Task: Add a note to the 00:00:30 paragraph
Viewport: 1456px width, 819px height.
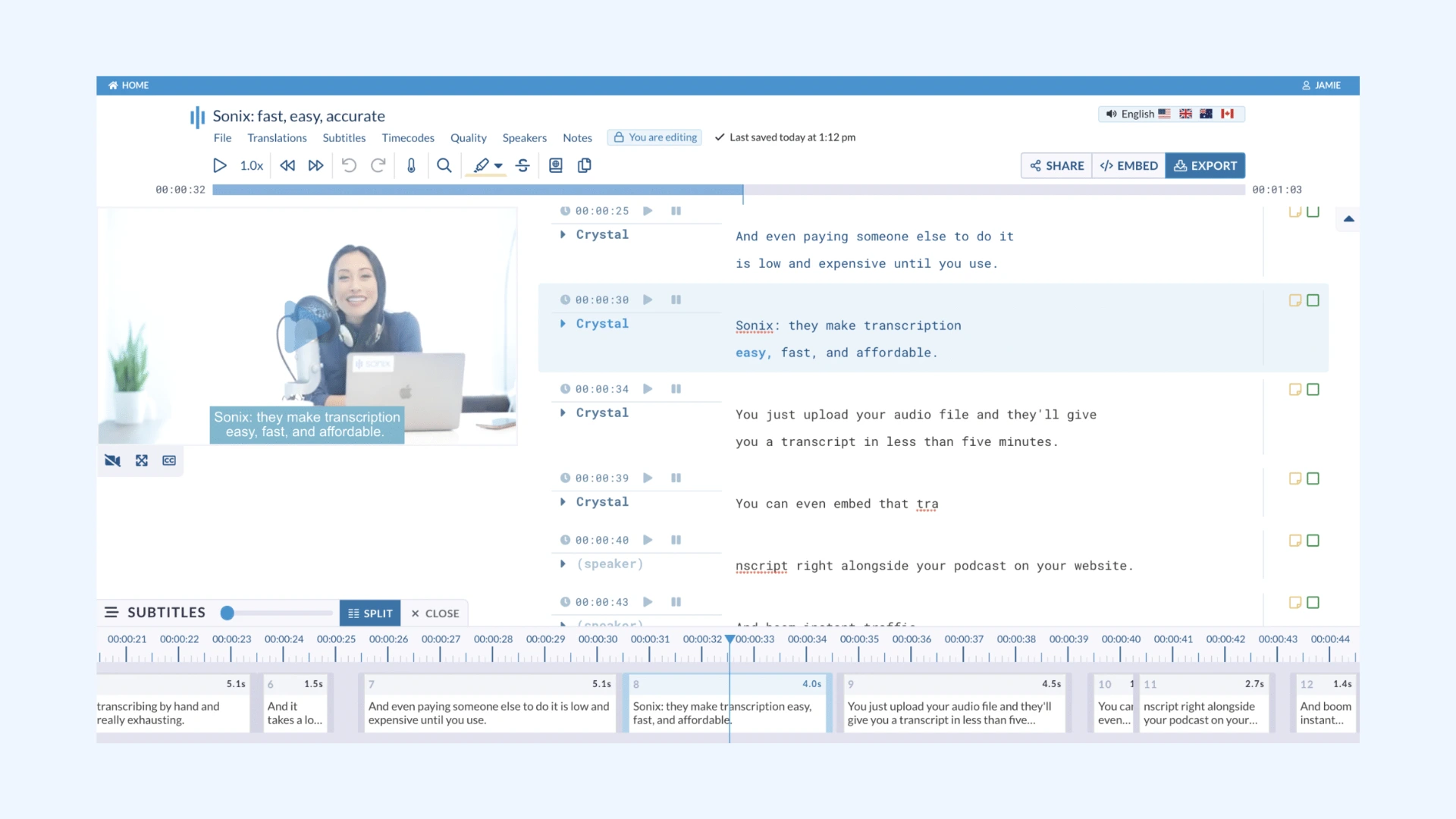Action: coord(1295,300)
